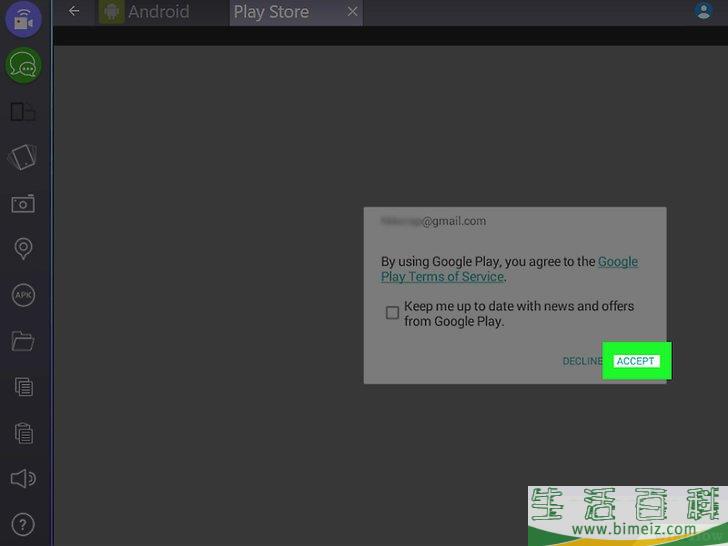
Task: Click the rotate screen cards icon
Action: [x=23, y=157]
